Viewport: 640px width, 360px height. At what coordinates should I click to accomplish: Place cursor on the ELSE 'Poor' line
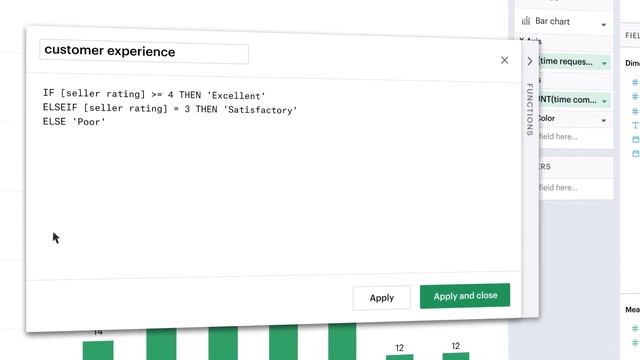pos(74,122)
